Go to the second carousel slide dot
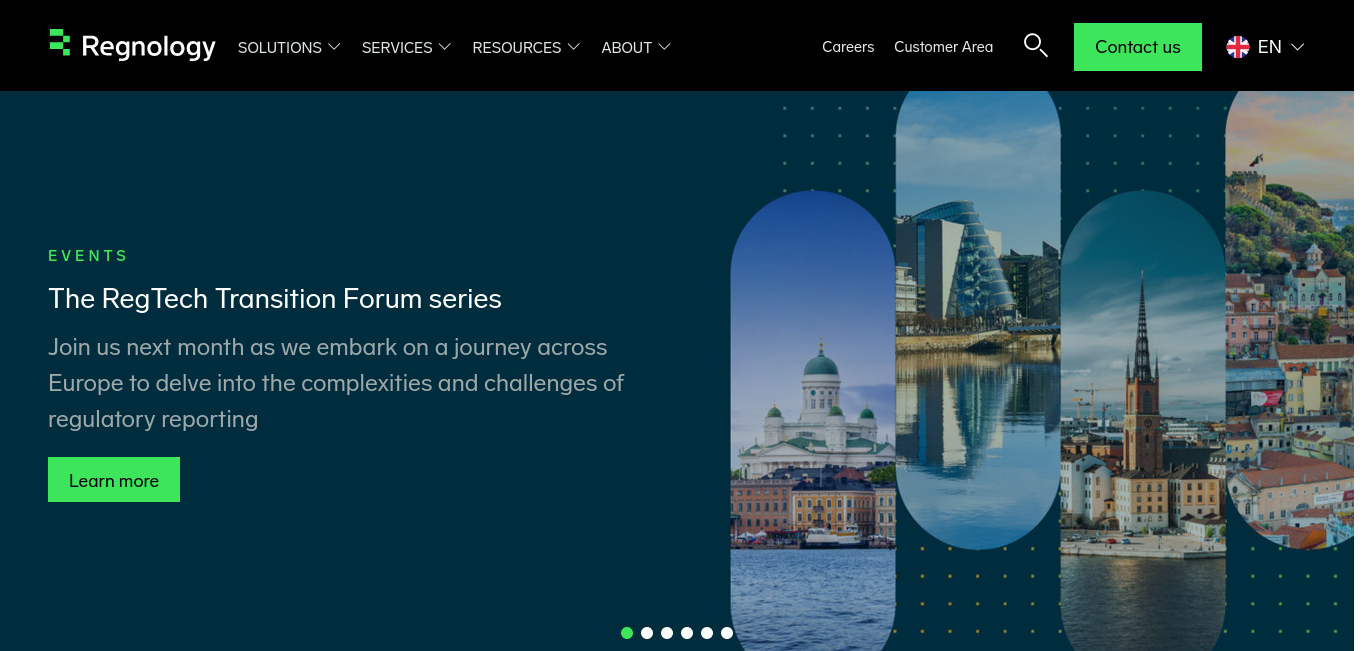Viewport: 1366px width, 651px height. [x=647, y=633]
